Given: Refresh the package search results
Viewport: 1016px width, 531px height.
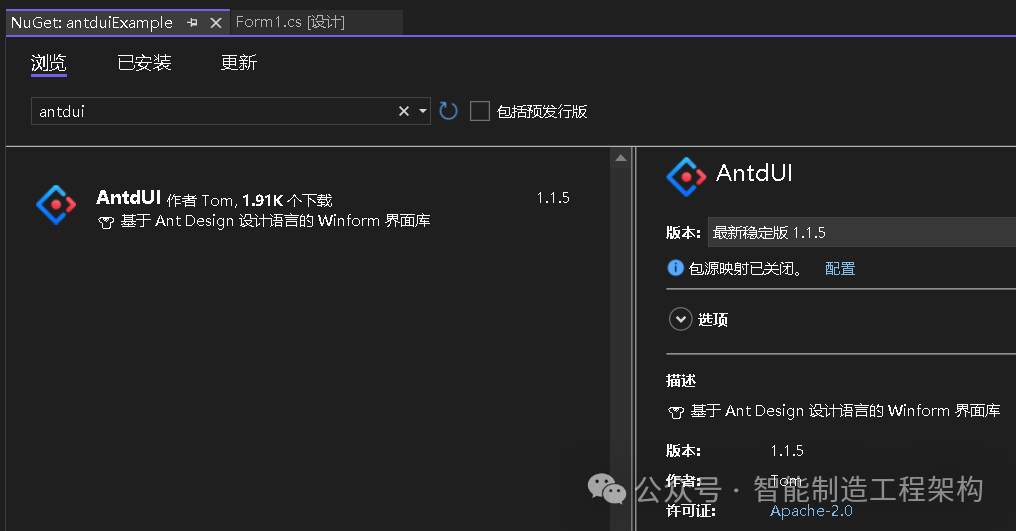Looking at the screenshot, I should (448, 112).
